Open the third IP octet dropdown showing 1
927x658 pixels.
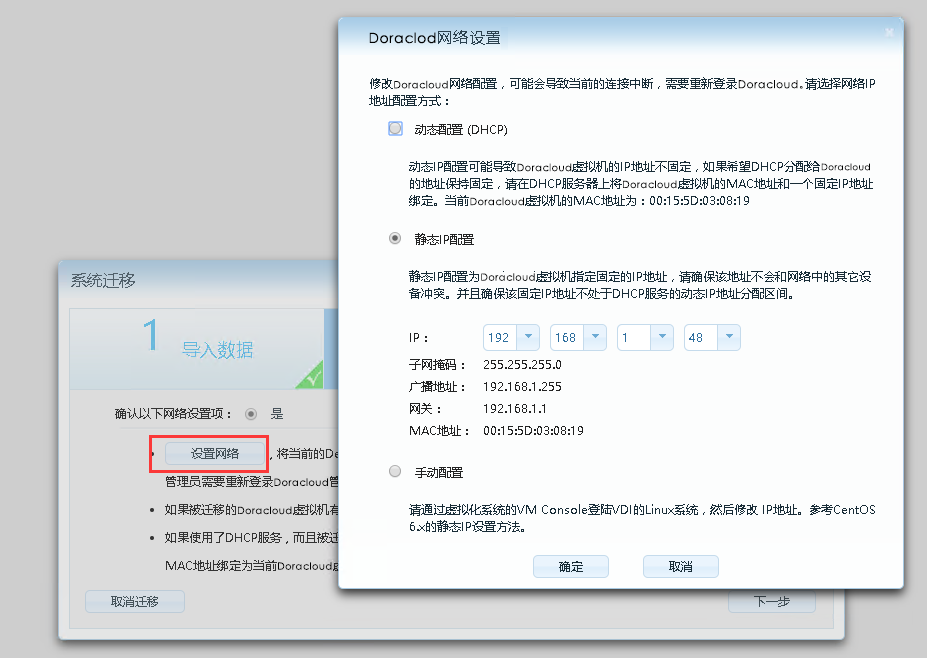[x=662, y=337]
